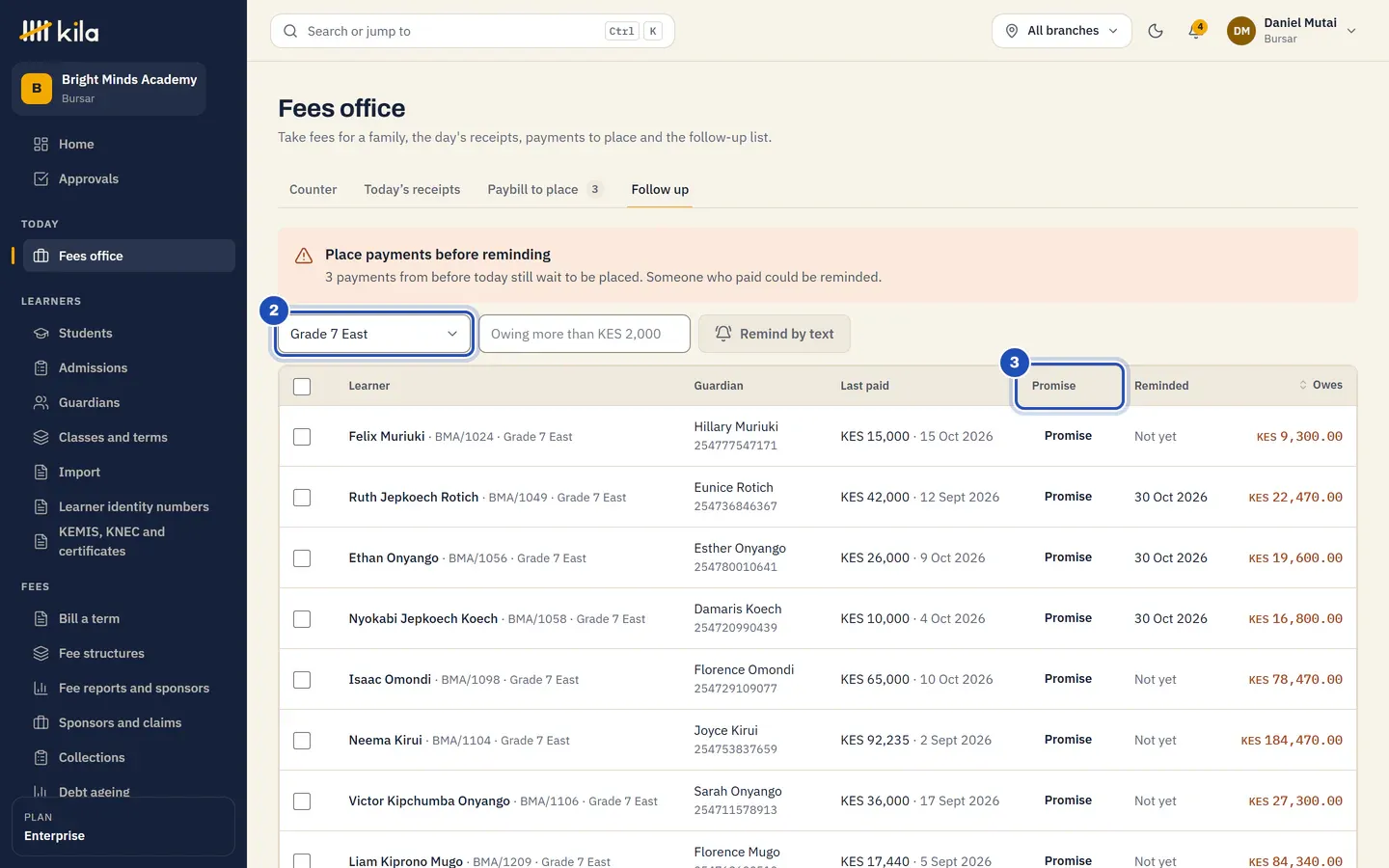Viewport: 1389px width, 868px height.
Task: Open the Grade 7 East class dropdown
Action: pyautogui.click(x=374, y=334)
